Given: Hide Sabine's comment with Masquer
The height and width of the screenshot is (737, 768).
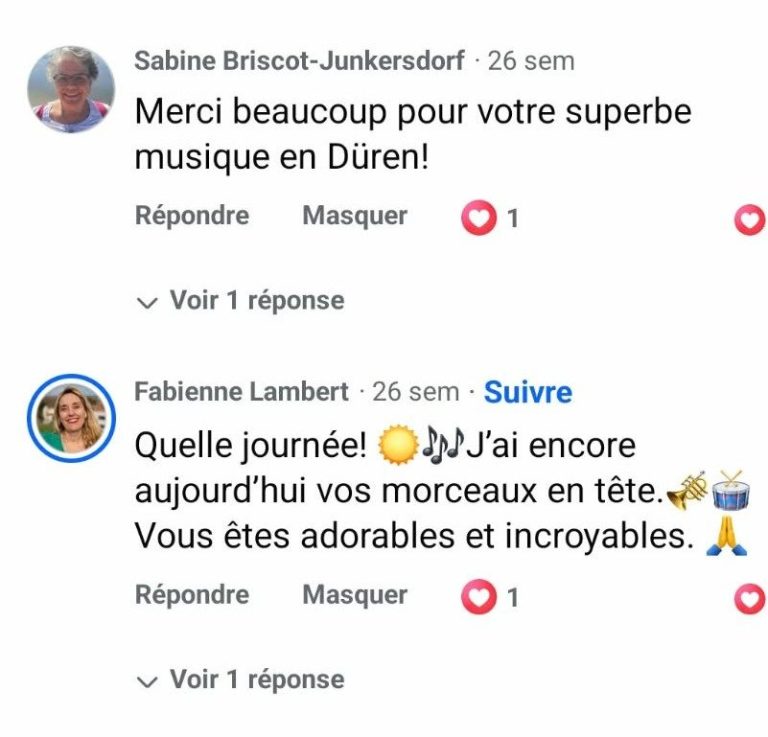Looking at the screenshot, I should point(355,216).
